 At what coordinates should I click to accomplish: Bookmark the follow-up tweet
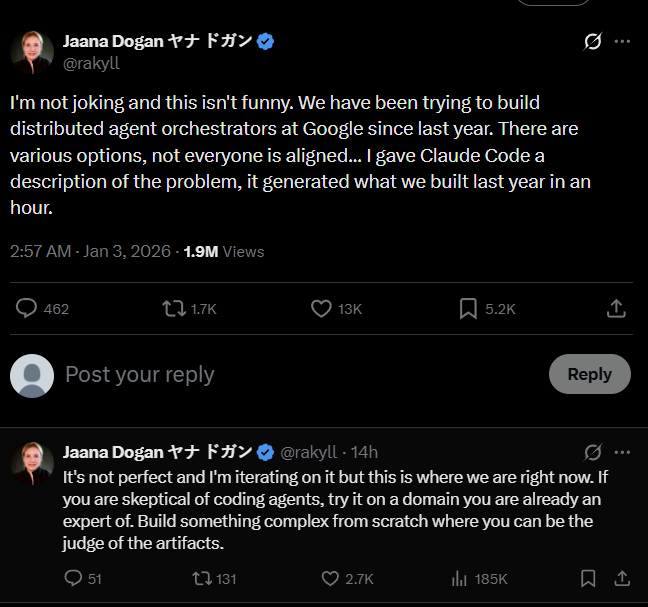click(589, 578)
